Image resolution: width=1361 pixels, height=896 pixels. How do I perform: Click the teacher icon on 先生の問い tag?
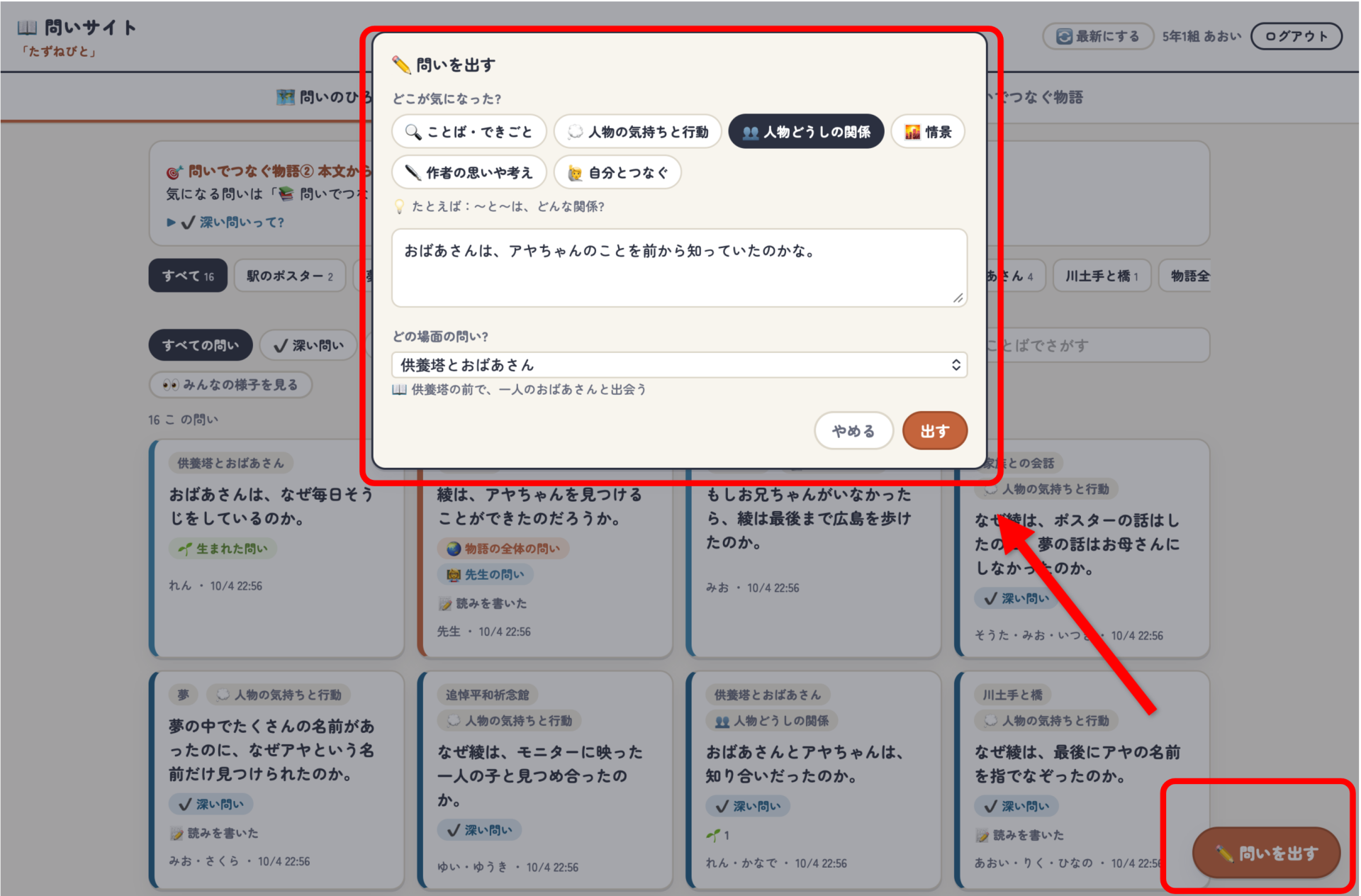[454, 575]
